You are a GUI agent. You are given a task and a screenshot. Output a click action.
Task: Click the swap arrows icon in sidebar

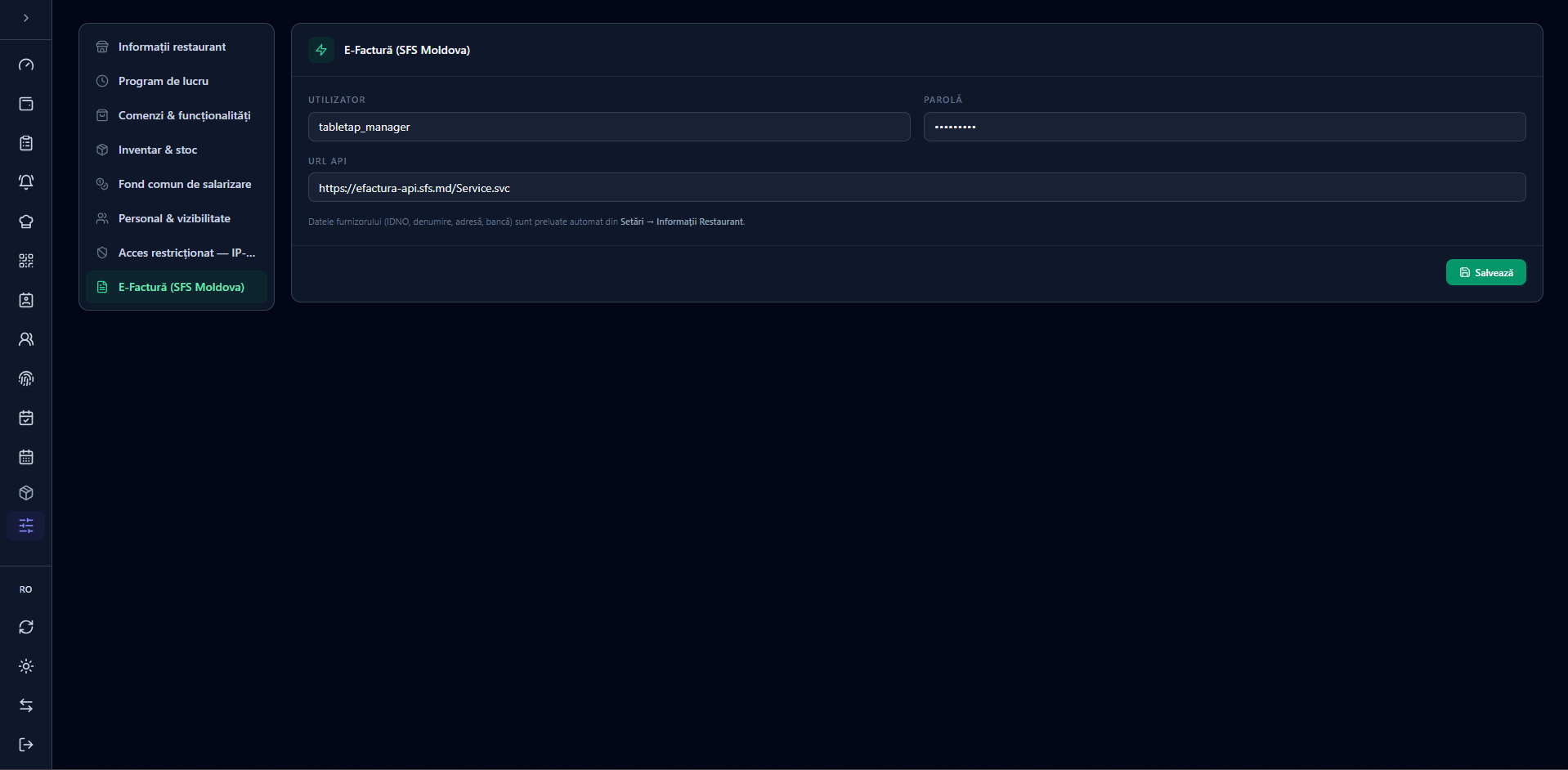point(26,705)
